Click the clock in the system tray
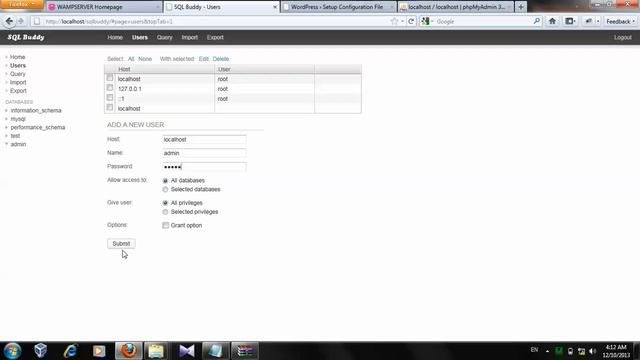This screenshot has height=360, width=640. click(x=616, y=351)
